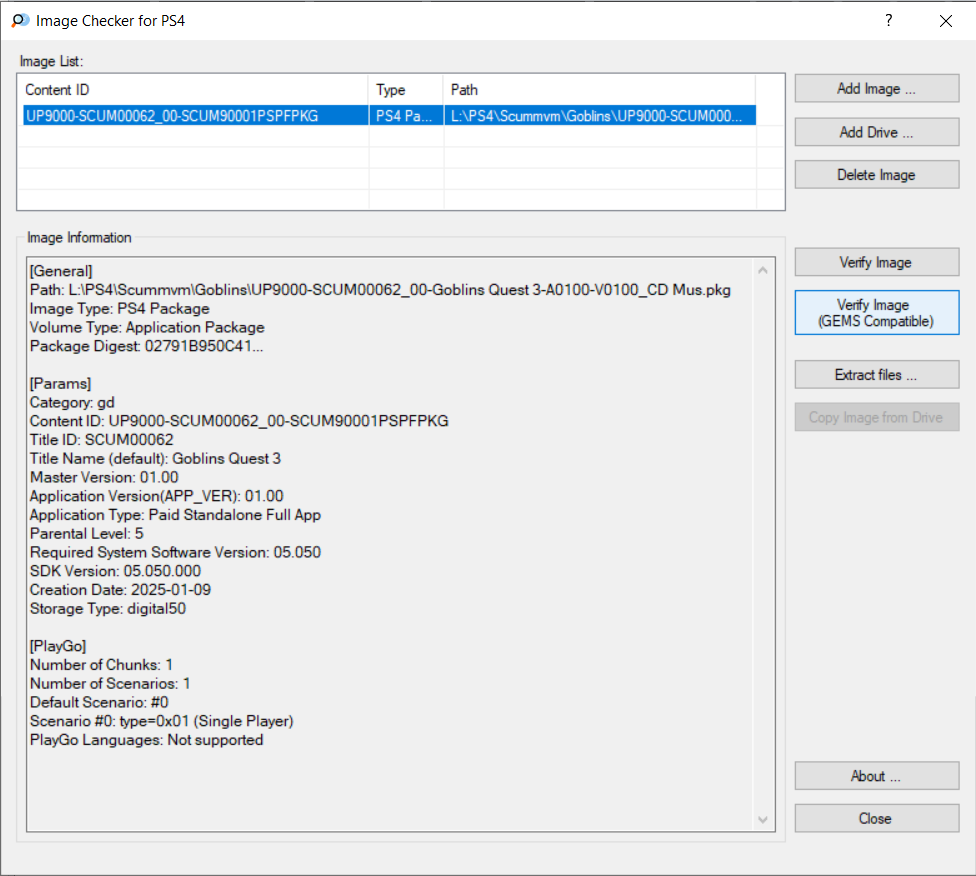The height and width of the screenshot is (876, 976).
Task: Run Verify Image (GEMS Compatible)
Action: click(x=876, y=313)
